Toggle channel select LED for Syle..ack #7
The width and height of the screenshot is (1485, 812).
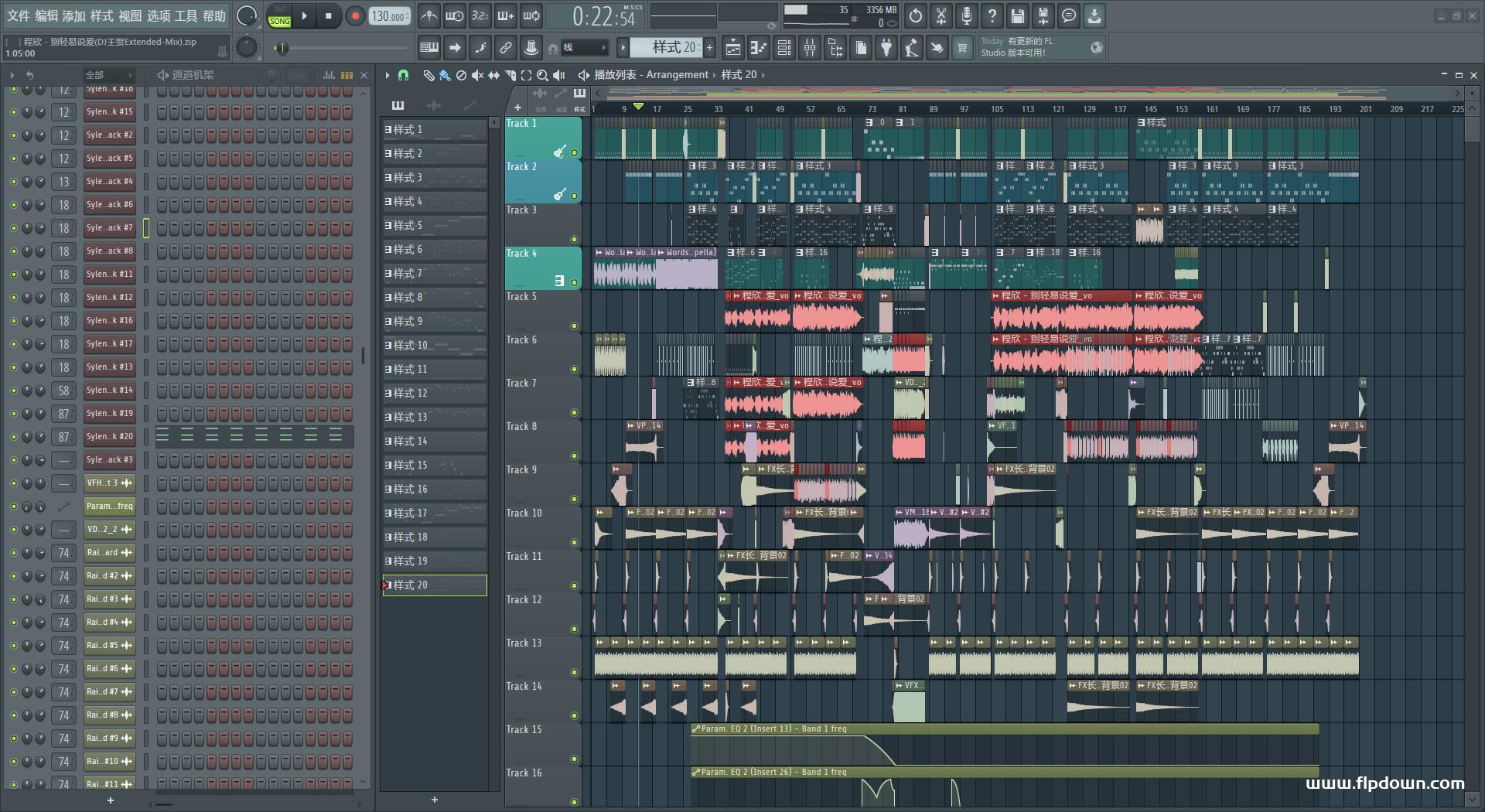pyautogui.click(x=146, y=228)
